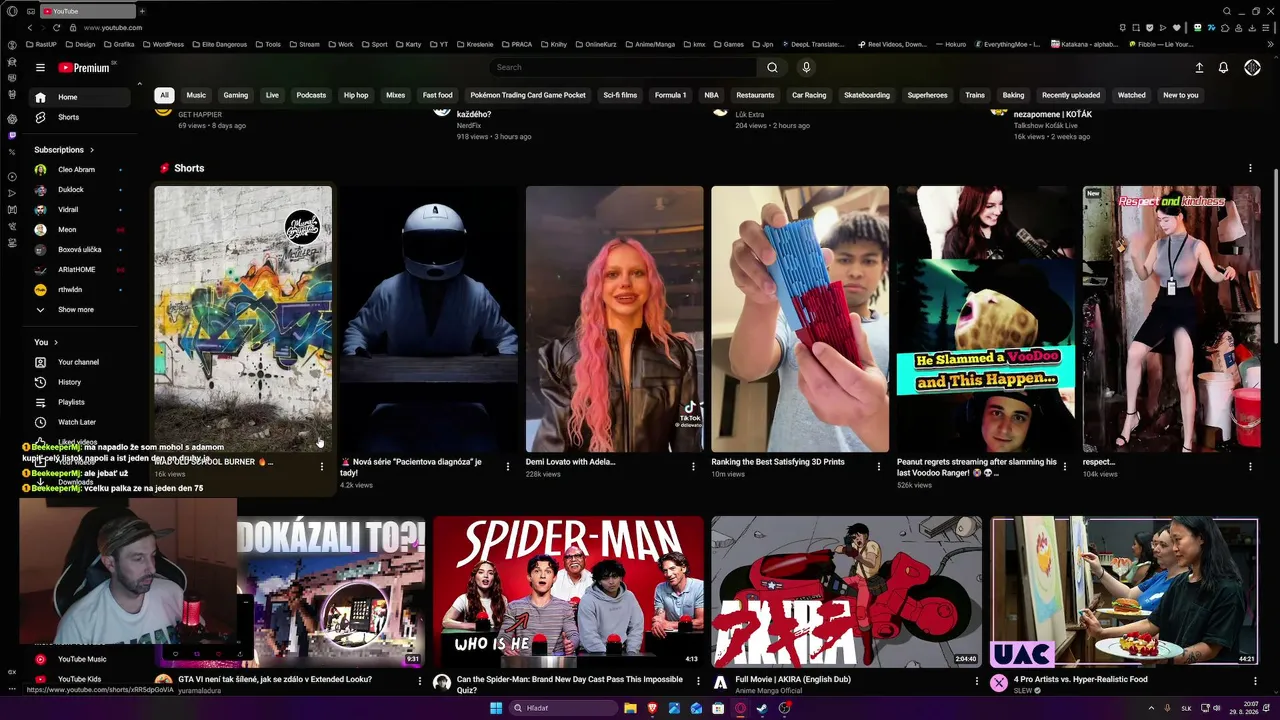The image size is (1280, 720).
Task: Open the YouTube hamburger guide menu
Action: [40, 67]
